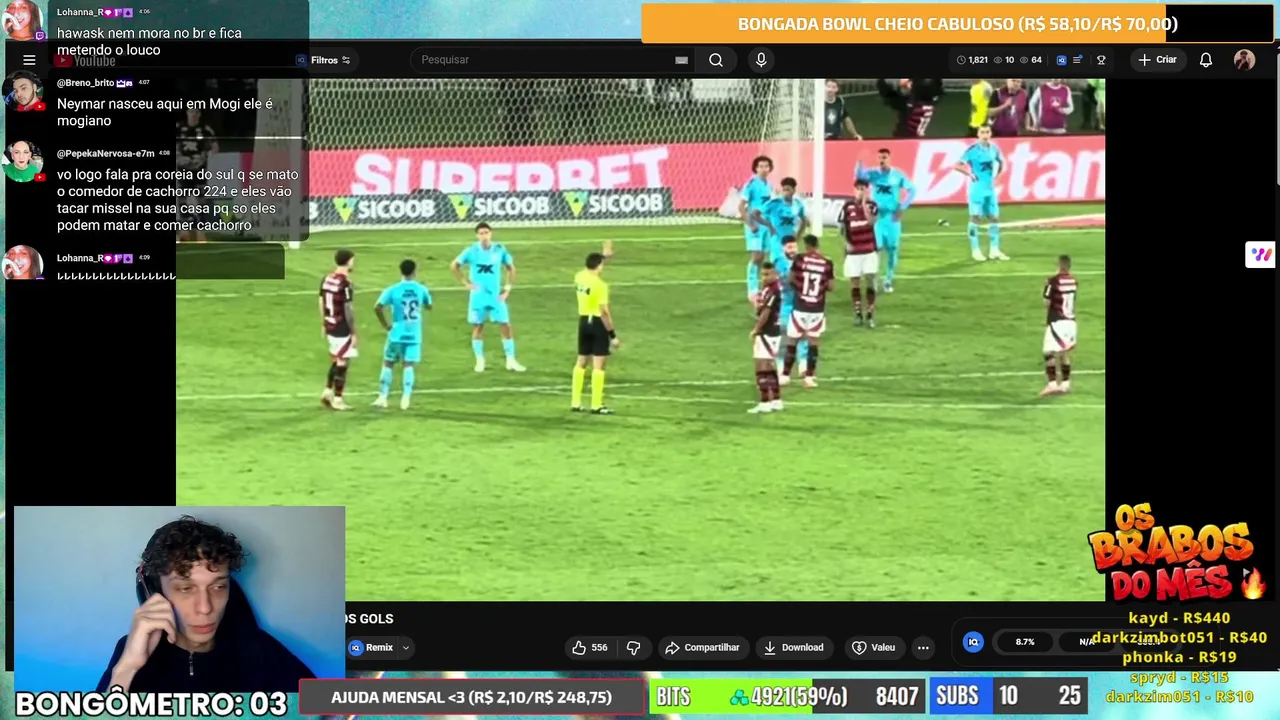Click the magnifier search button
The image size is (1280, 720).
pos(716,60)
